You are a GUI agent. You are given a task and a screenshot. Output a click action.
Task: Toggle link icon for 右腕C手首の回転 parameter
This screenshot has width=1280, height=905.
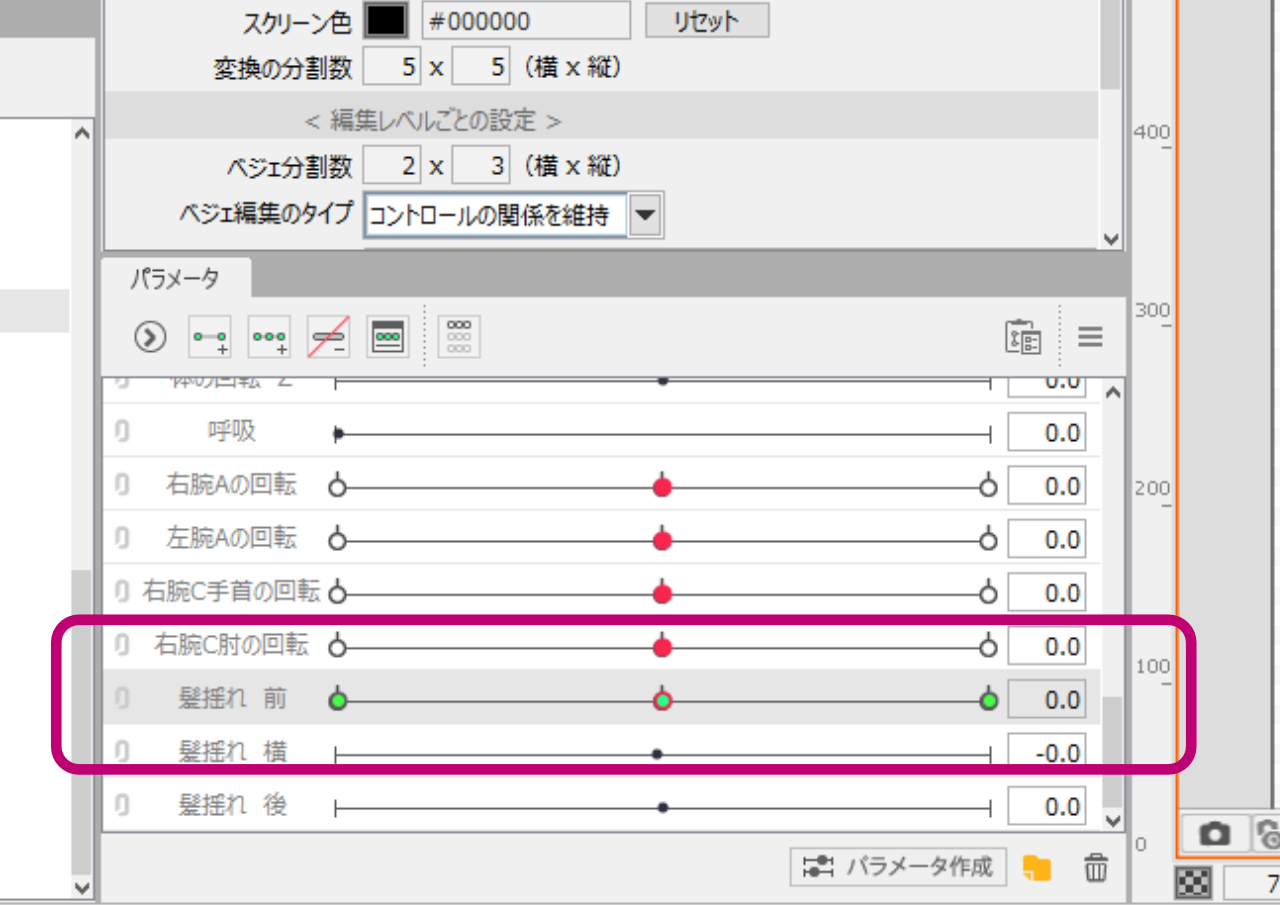point(122,593)
